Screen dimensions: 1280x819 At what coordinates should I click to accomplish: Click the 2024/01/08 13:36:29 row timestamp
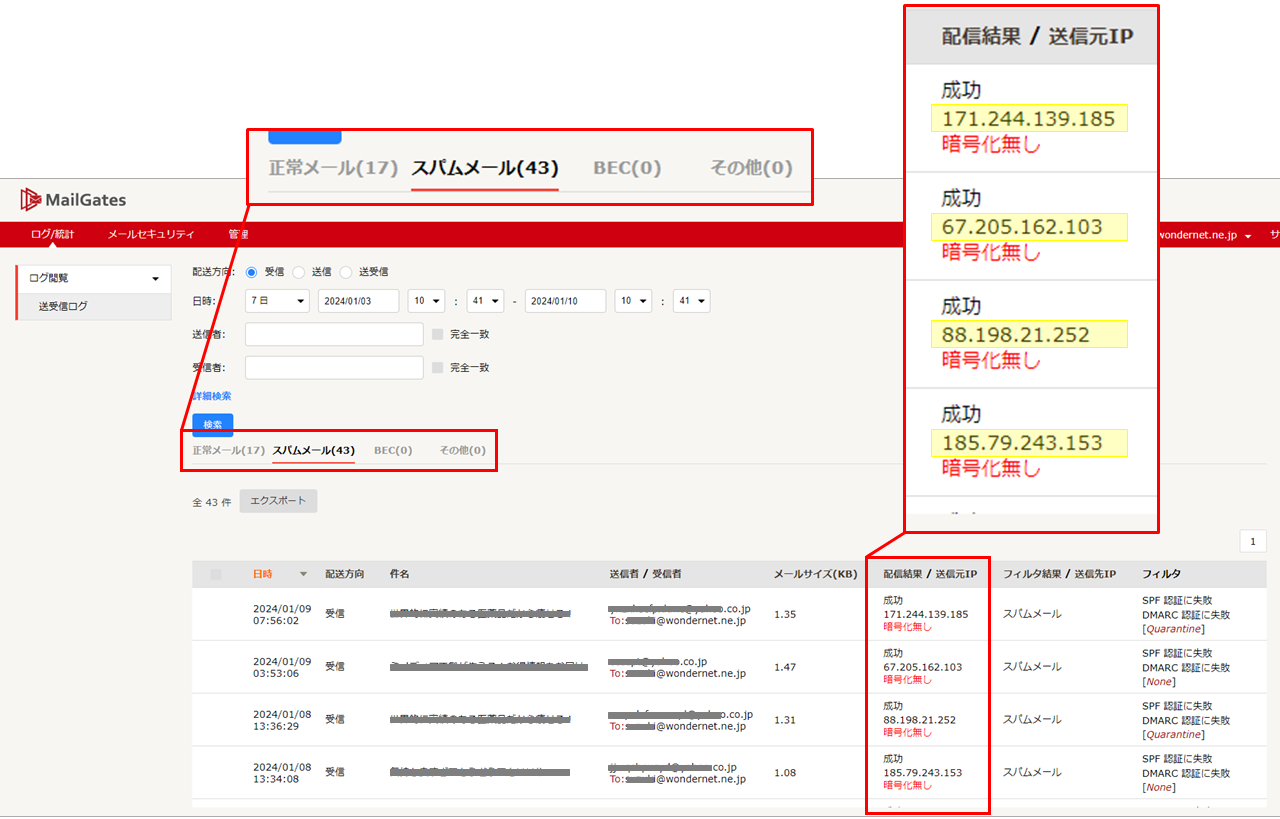pyautogui.click(x=282, y=719)
